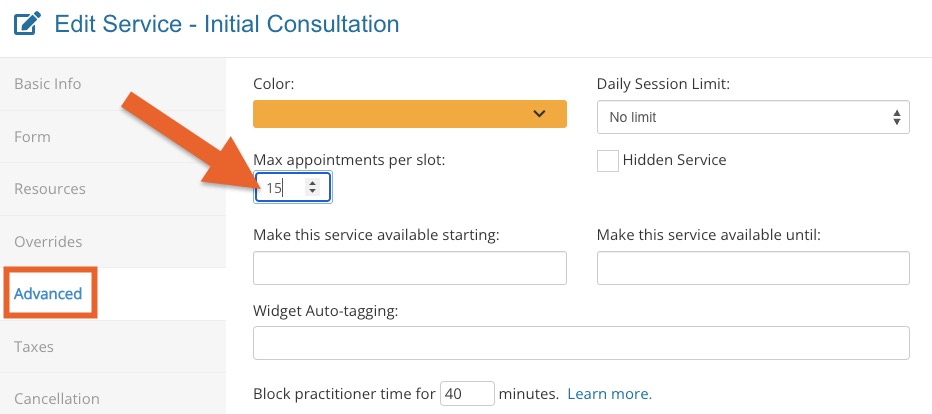Viewport: 932px width, 414px height.
Task: Open the Basic Info tab
Action: click(48, 84)
